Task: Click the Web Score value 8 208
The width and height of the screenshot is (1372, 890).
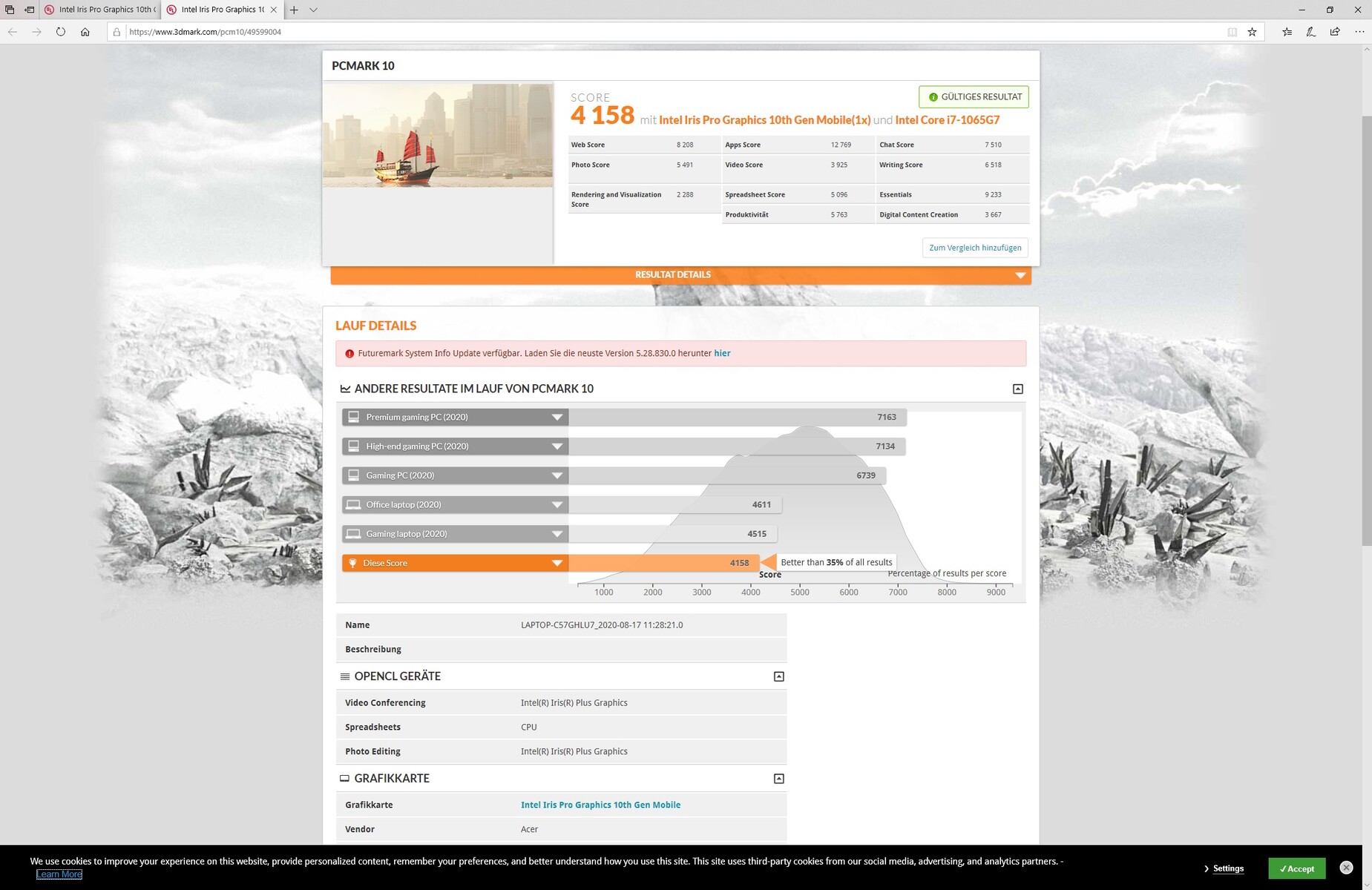Action: 685,145
